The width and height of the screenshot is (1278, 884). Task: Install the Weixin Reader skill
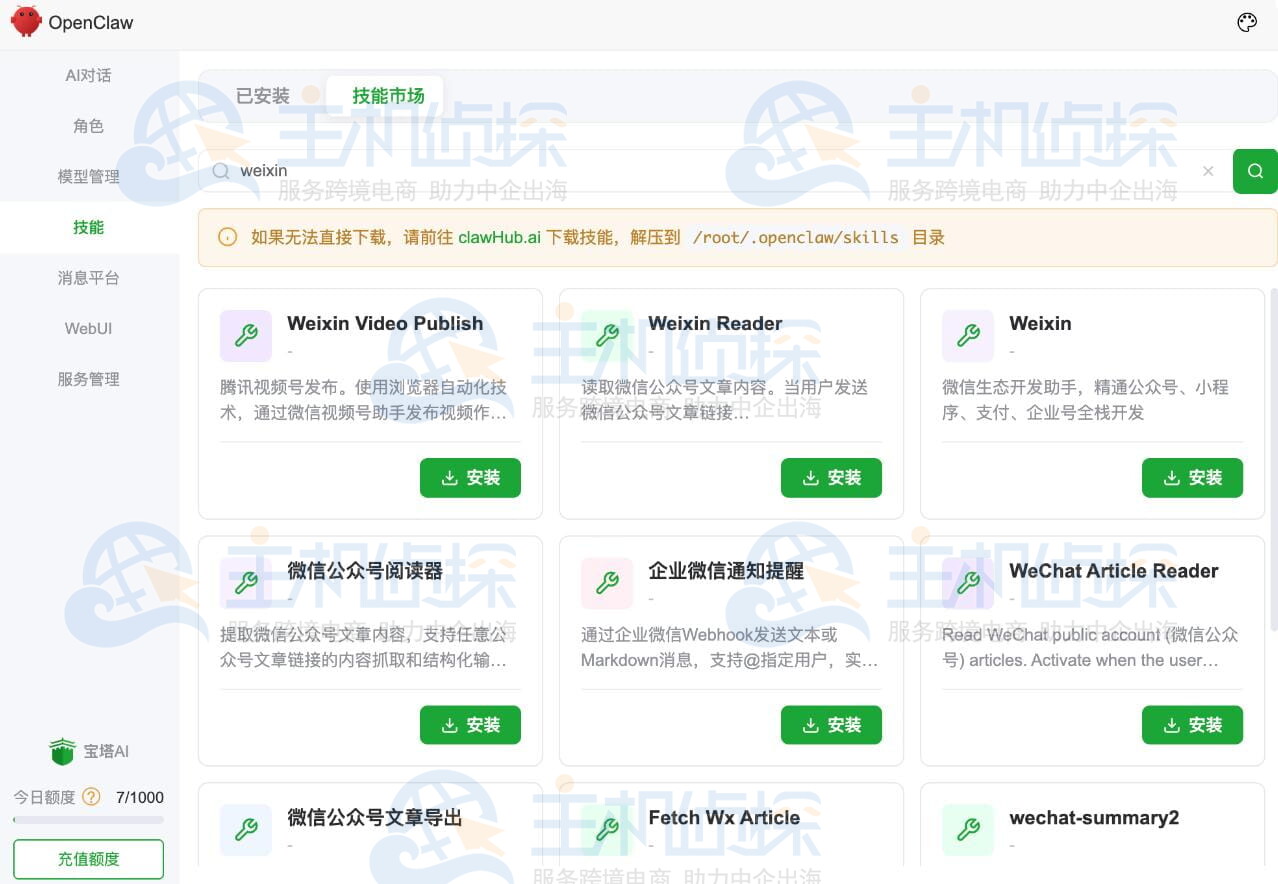tap(831, 478)
